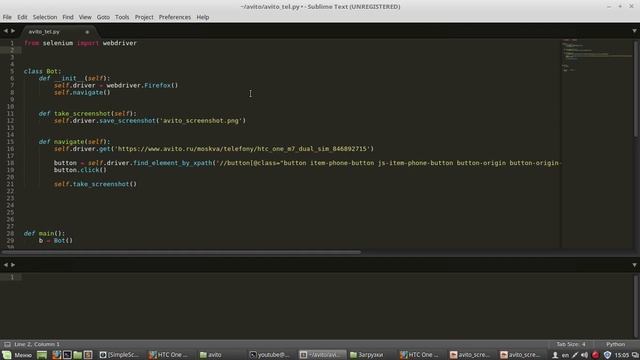Open the Edit menu
This screenshot has width=640, height=360.
tap(22, 17)
